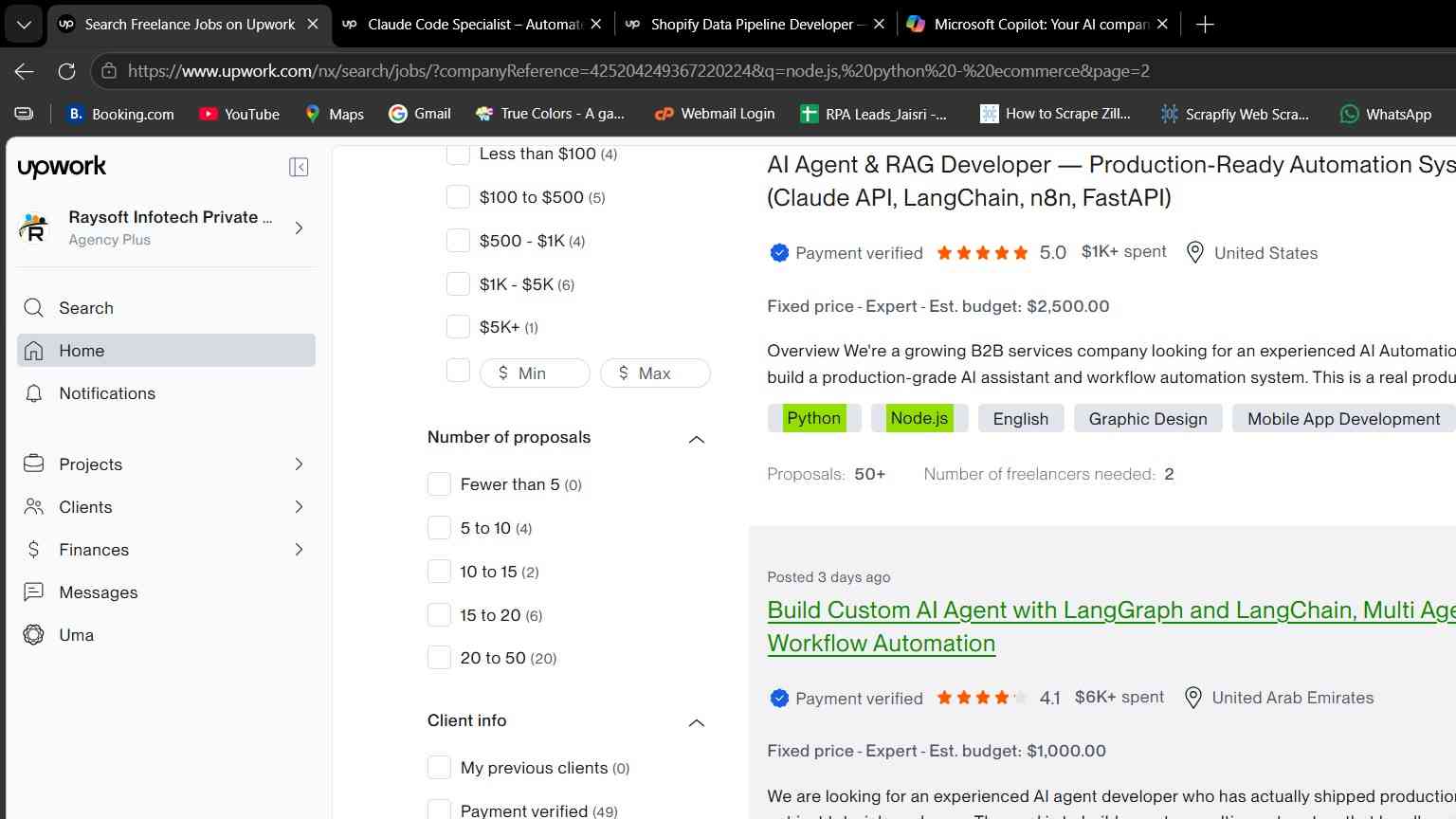This screenshot has height=819, width=1456.
Task: Enable the My previous clients filter
Action: pos(439,768)
